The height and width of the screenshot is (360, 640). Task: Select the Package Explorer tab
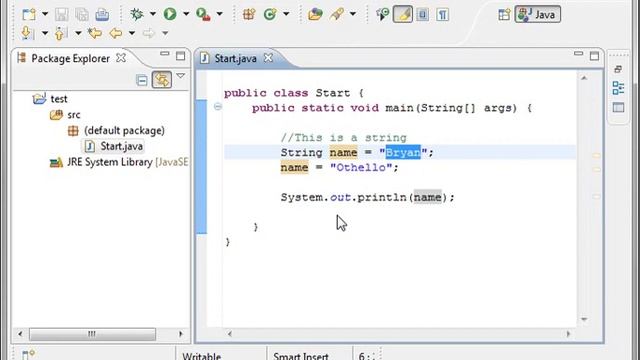tap(70, 58)
